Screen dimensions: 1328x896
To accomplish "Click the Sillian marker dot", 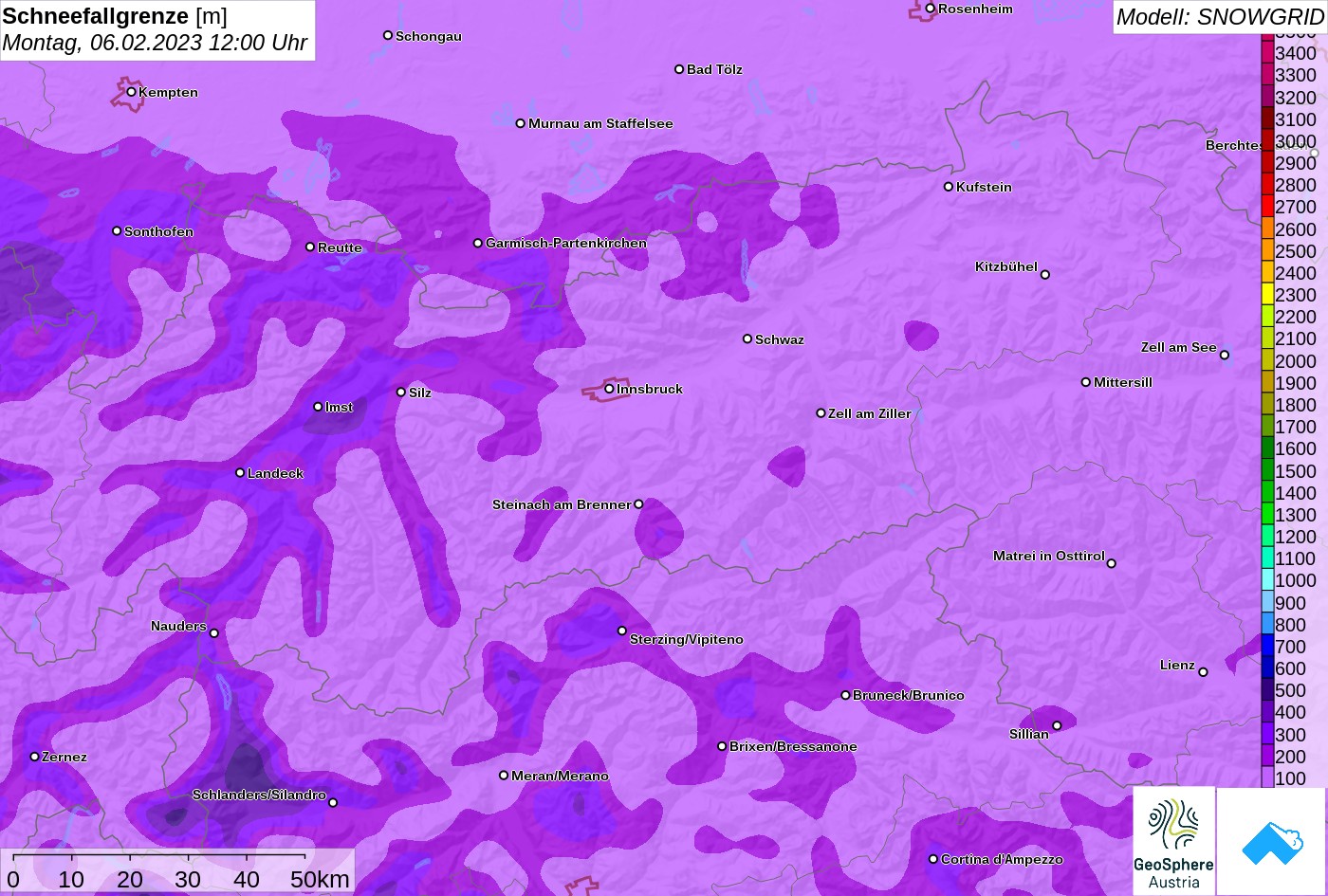I will click(x=1058, y=726).
